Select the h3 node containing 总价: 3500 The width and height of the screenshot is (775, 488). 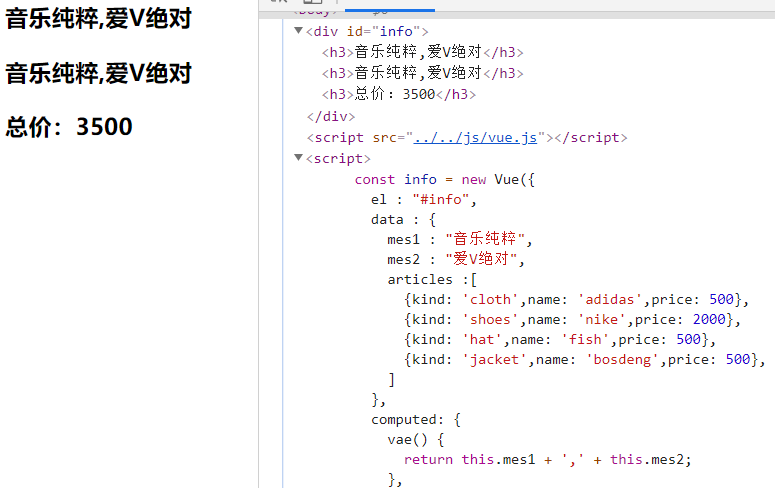[x=399, y=94]
